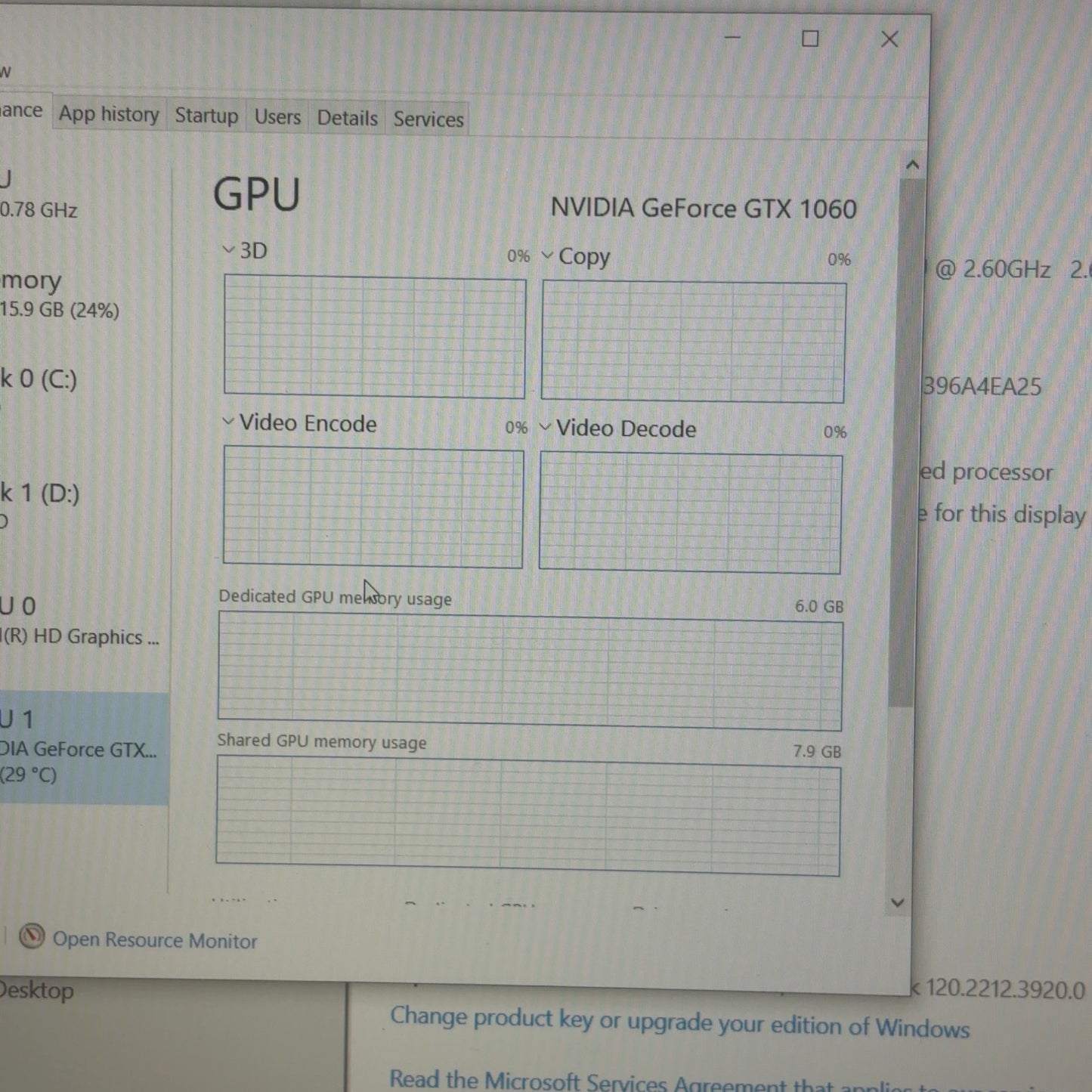Click the scroll down arrow of GPU pane
Screen dimensions: 1092x1092
tap(897, 902)
